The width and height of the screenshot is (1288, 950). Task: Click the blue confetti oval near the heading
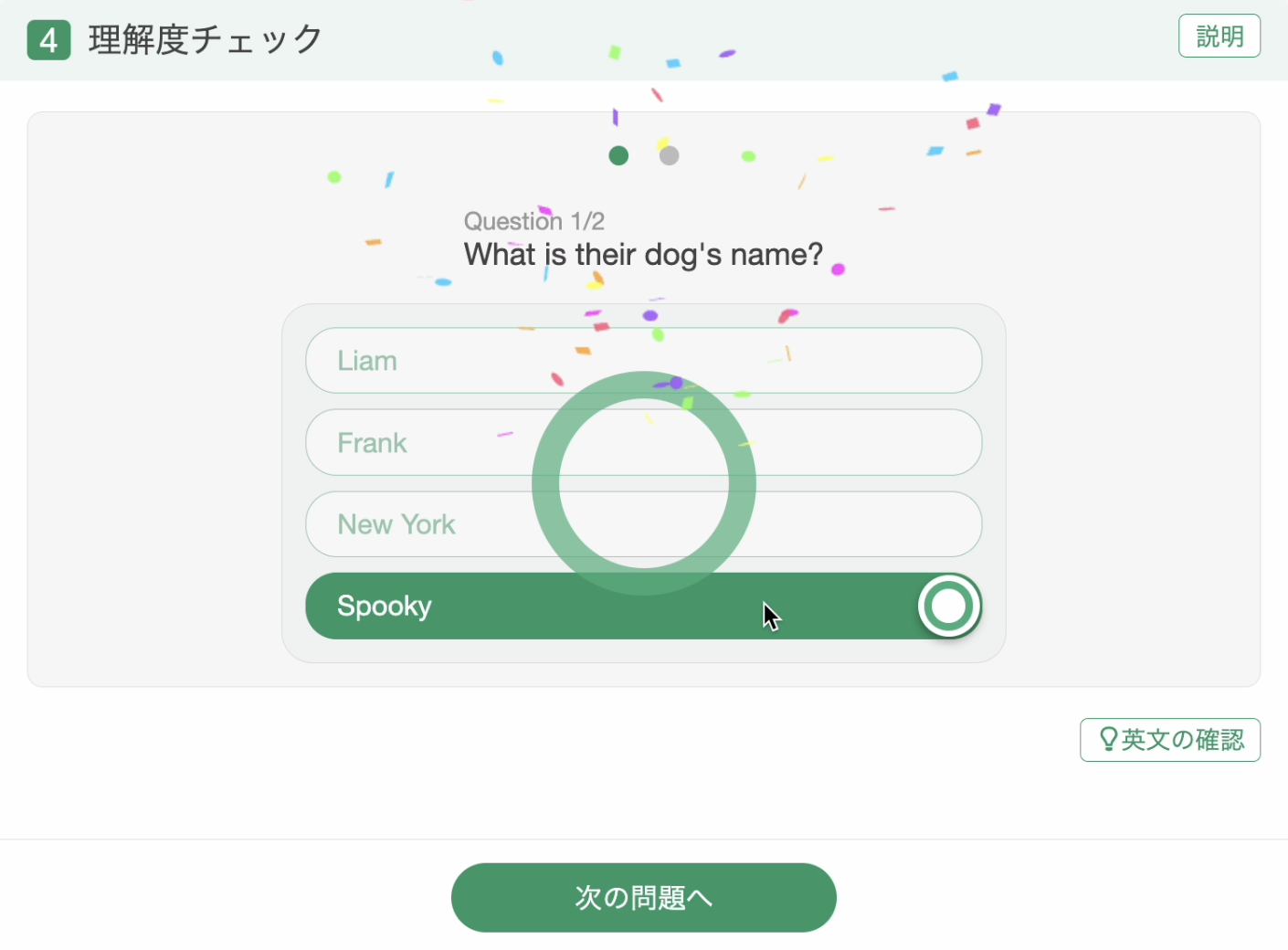click(498, 58)
